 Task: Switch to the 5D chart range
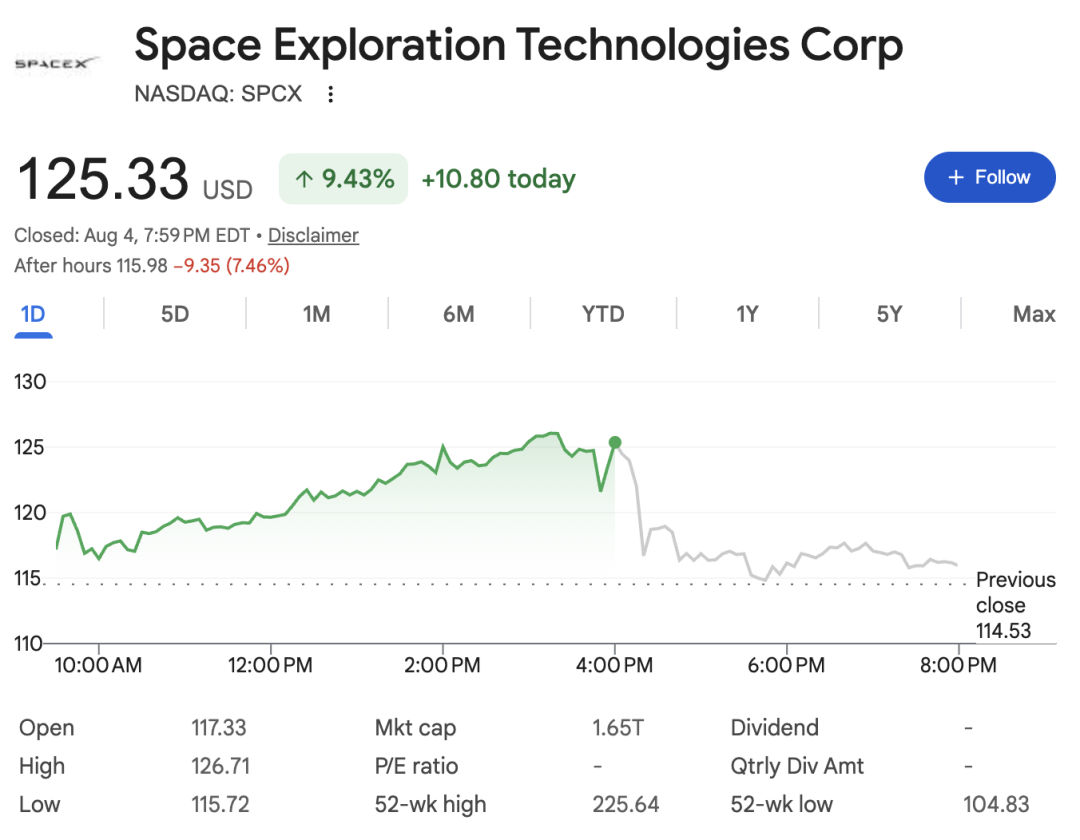175,315
